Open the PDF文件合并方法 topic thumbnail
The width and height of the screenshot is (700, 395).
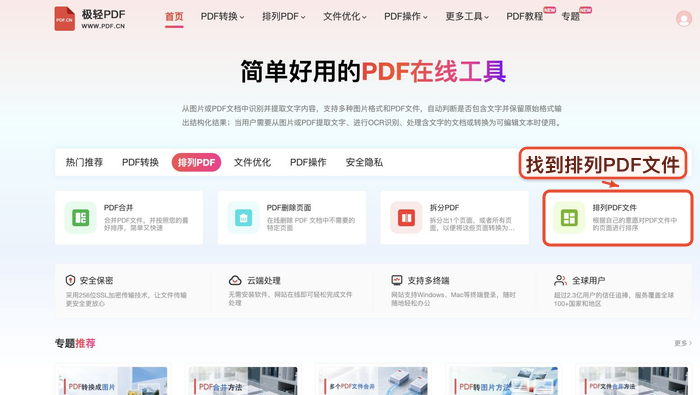(633, 381)
